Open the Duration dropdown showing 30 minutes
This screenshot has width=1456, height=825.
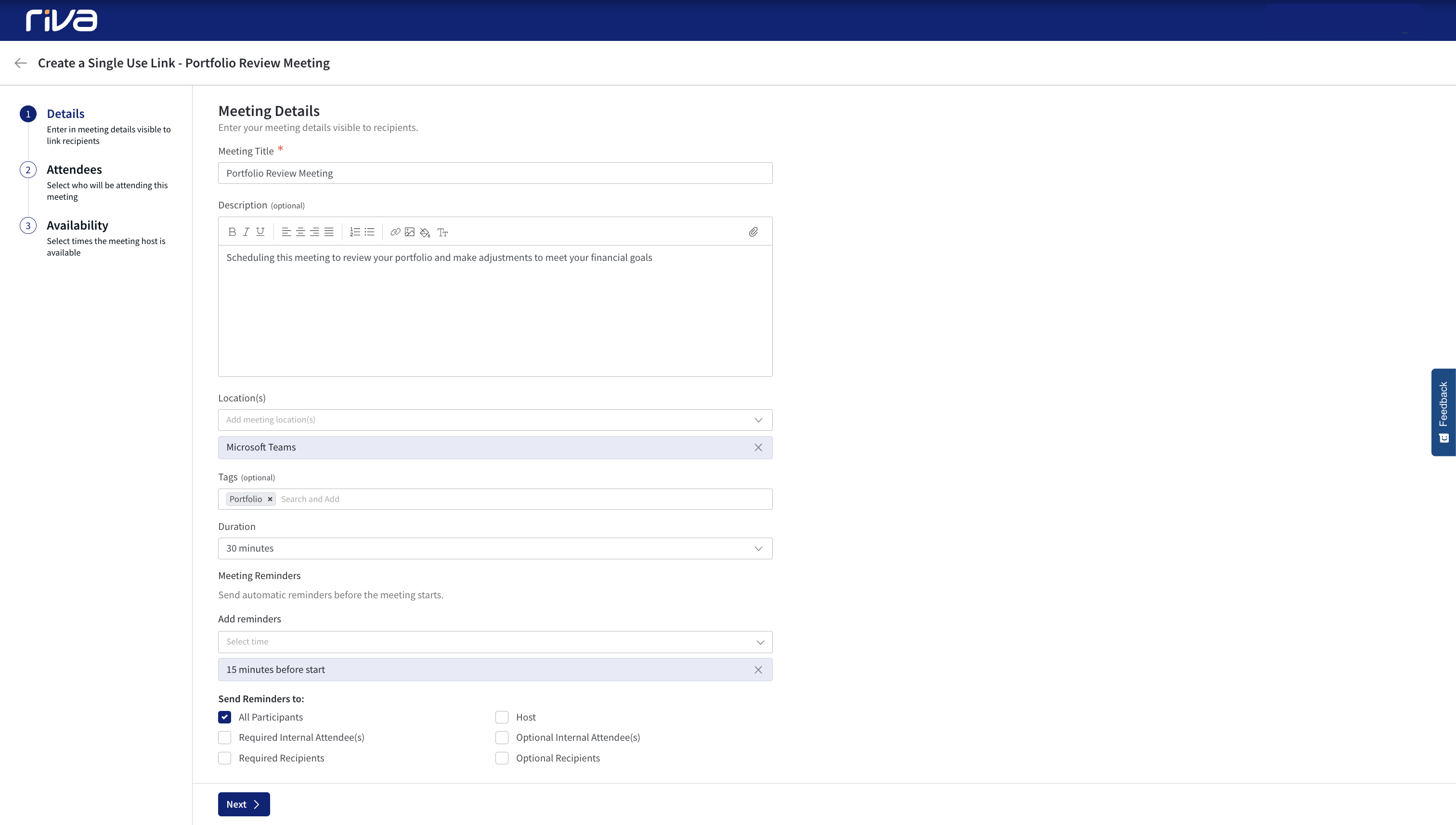click(495, 549)
